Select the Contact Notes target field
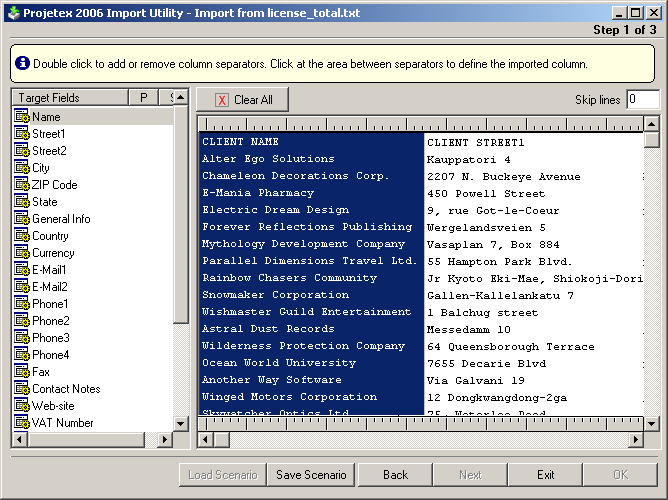Screen dimensions: 668x500 (x=66, y=389)
